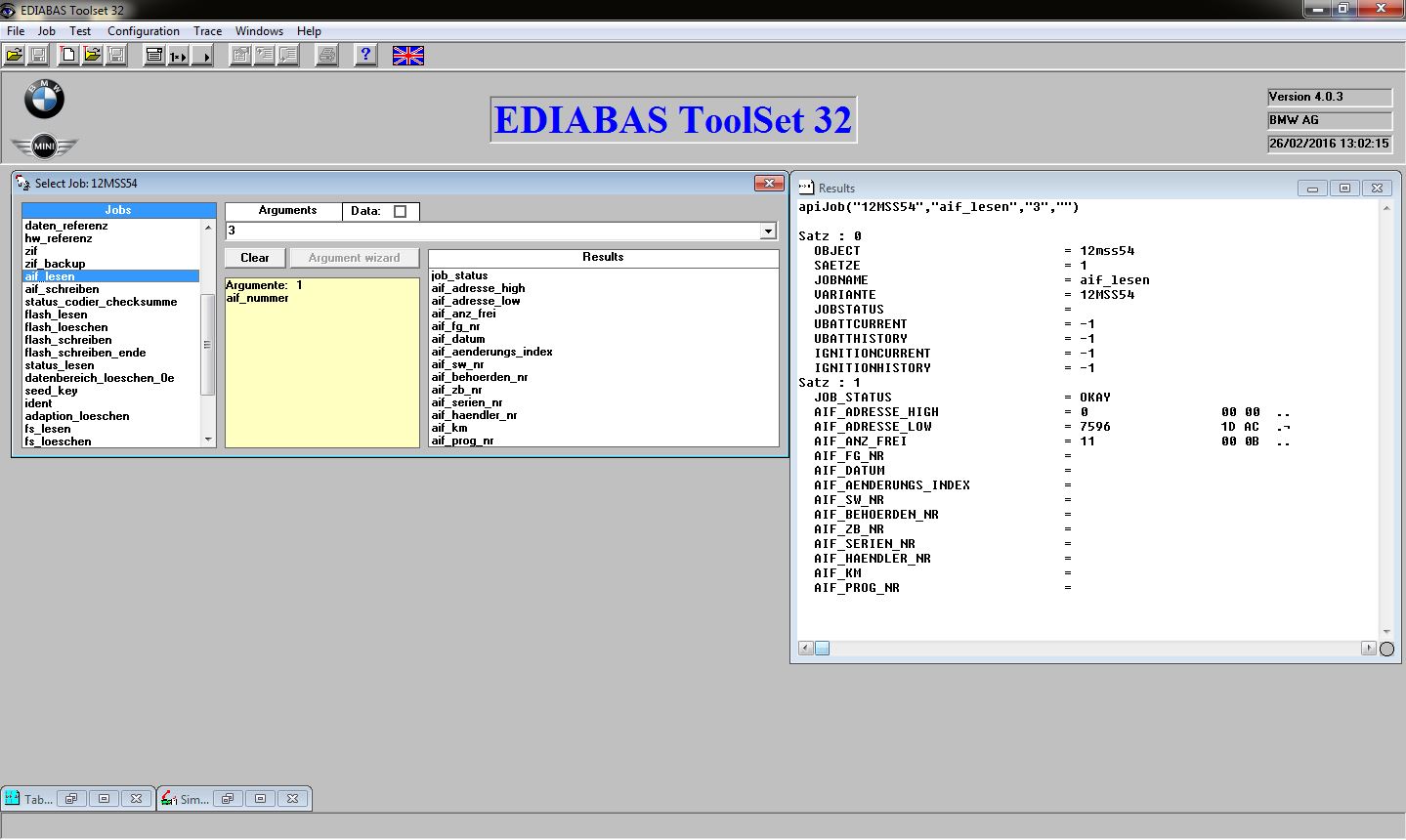
Task: Open the select job list icon
Action: coord(153,56)
